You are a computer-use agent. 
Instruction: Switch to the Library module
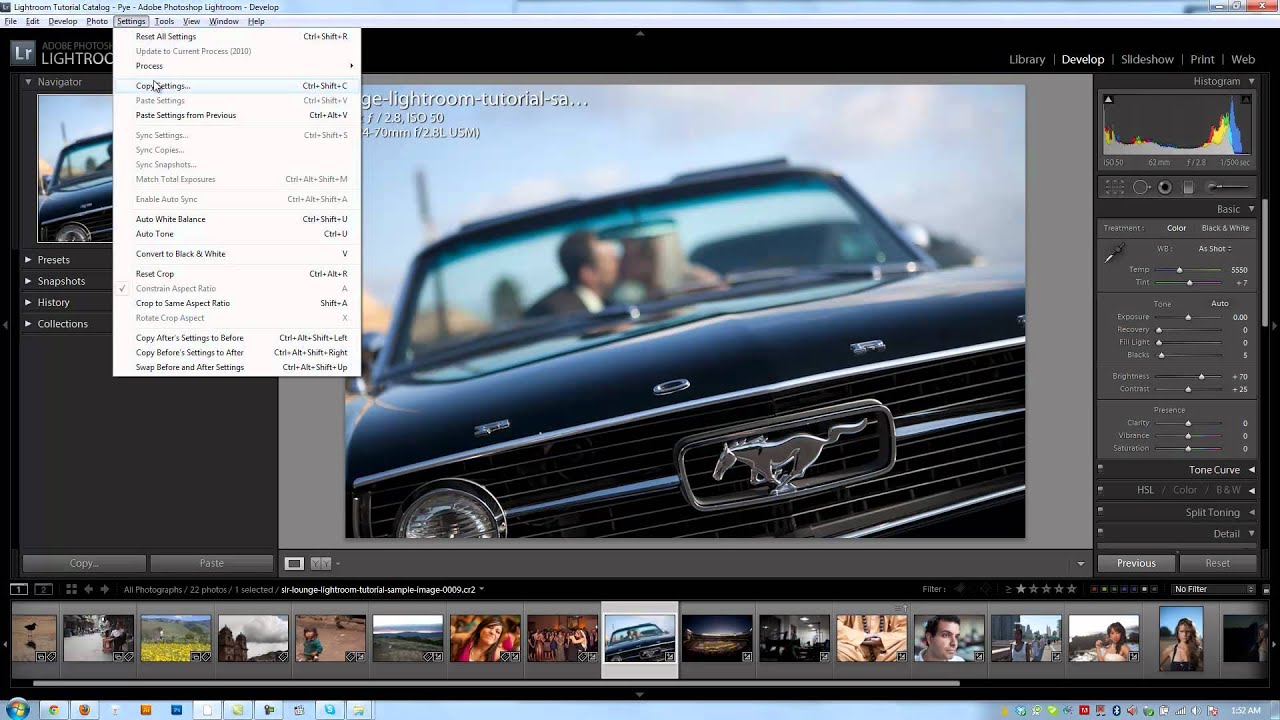pos(1027,59)
